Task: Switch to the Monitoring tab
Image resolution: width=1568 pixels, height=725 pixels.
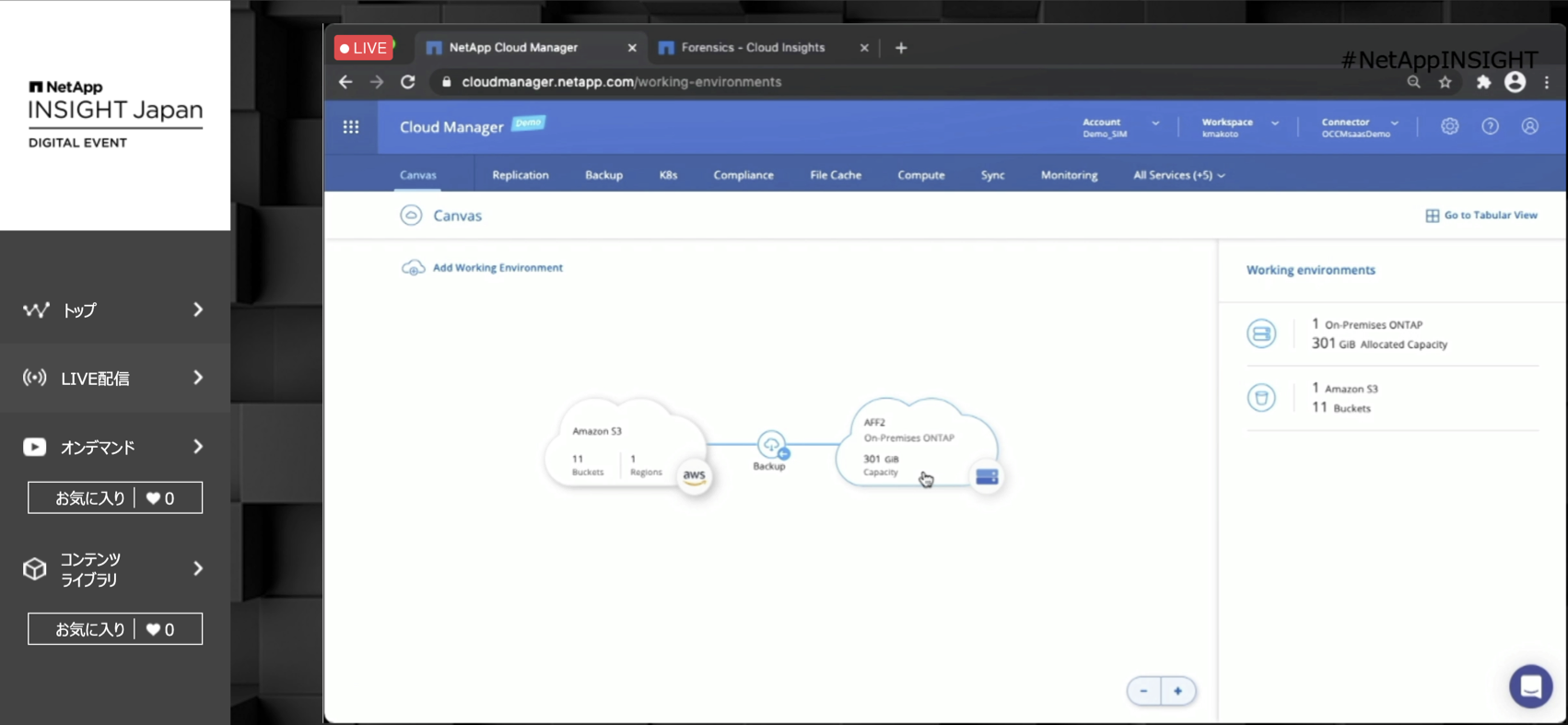Action: coord(1070,175)
